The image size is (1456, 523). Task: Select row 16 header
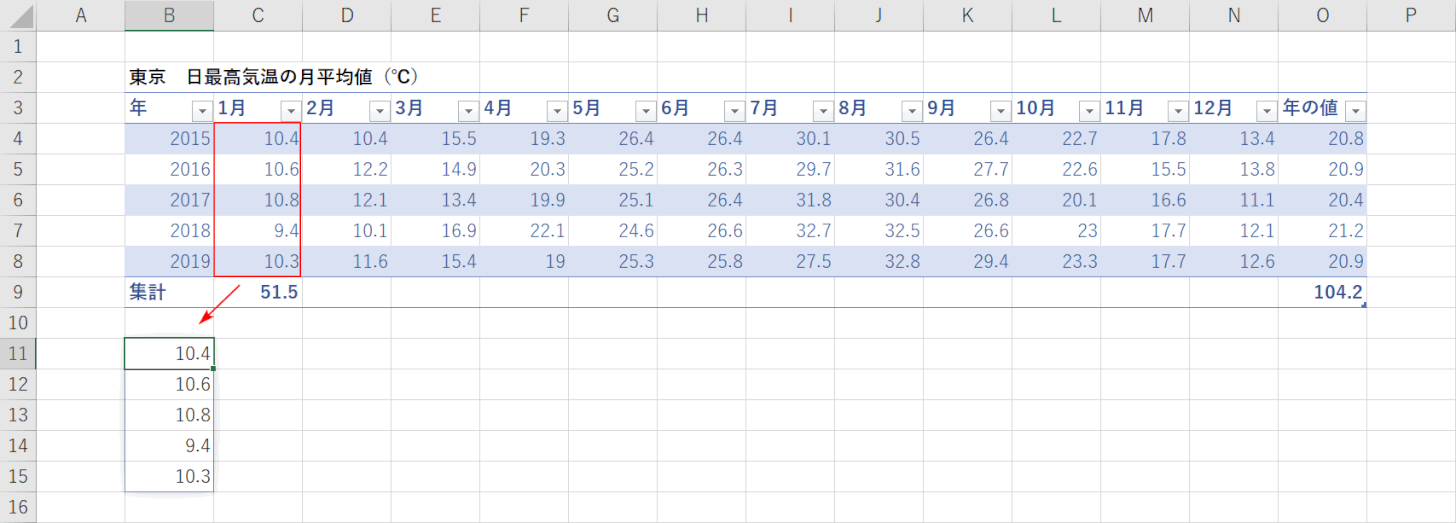(18, 507)
